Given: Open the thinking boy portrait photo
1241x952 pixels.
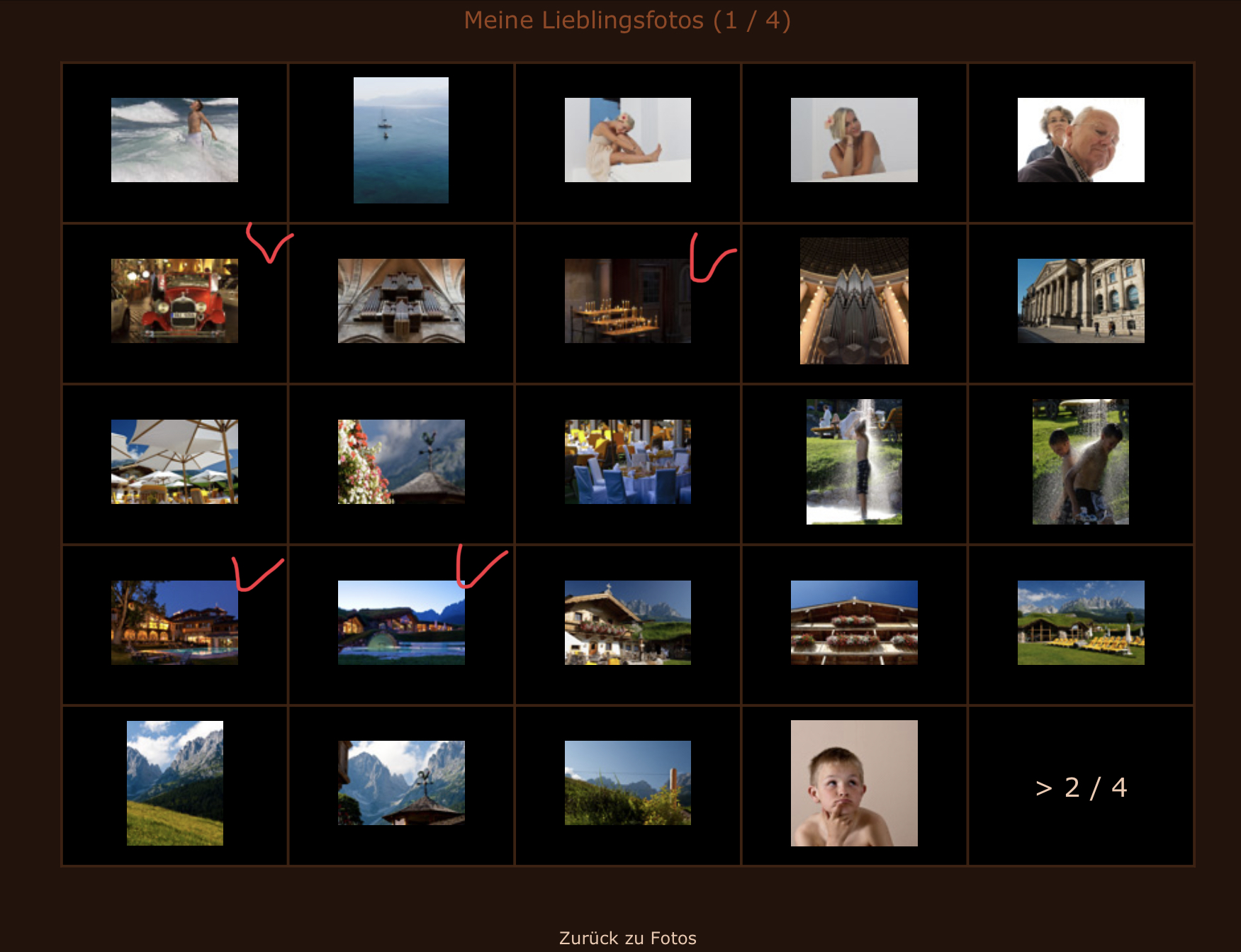Looking at the screenshot, I should coord(854,783).
